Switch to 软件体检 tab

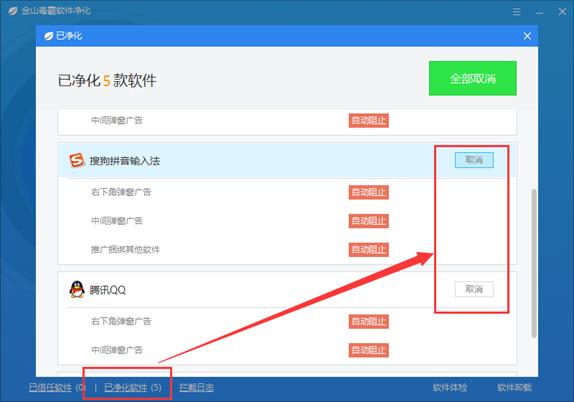tap(450, 387)
